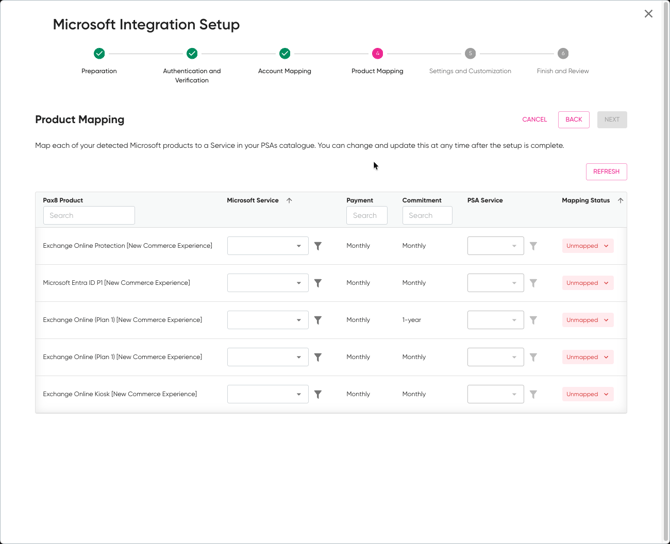The height and width of the screenshot is (544, 670).
Task: Go to Authentication and Verification step
Action: 192,54
